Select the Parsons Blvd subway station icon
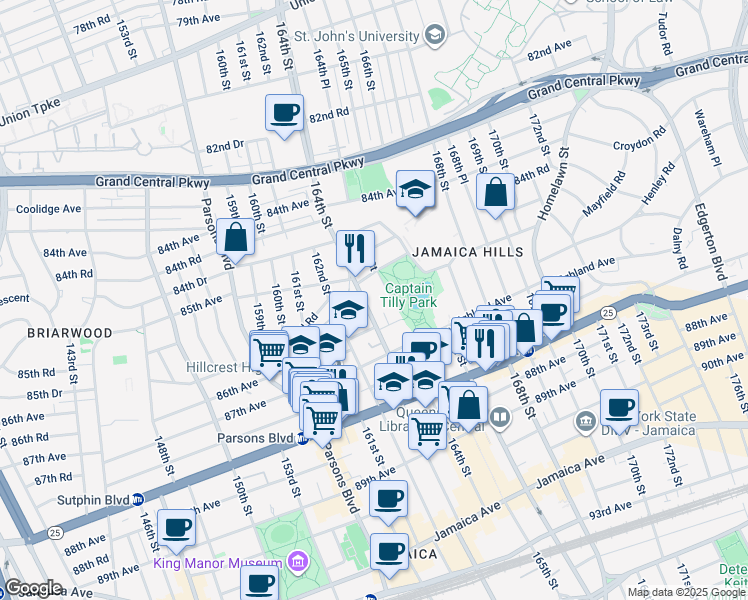Viewport: 748px width, 600px height. [301, 438]
